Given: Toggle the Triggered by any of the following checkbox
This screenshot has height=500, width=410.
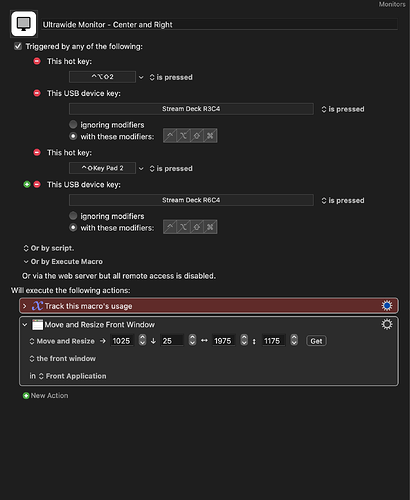Looking at the screenshot, I should pos(18,46).
